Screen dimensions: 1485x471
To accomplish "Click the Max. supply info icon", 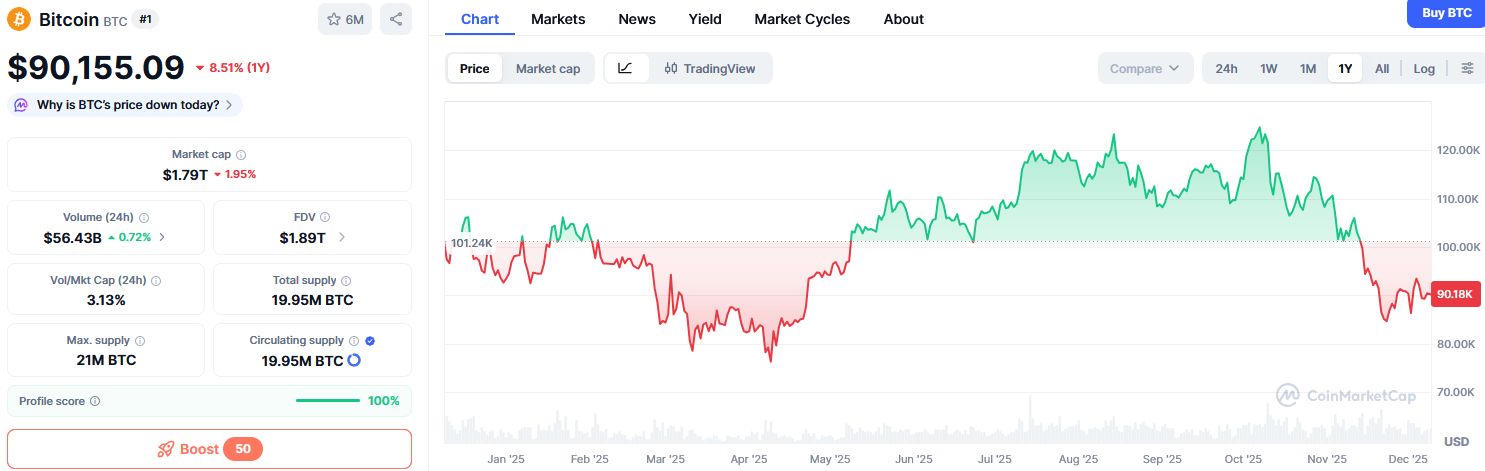I will 139,341.
